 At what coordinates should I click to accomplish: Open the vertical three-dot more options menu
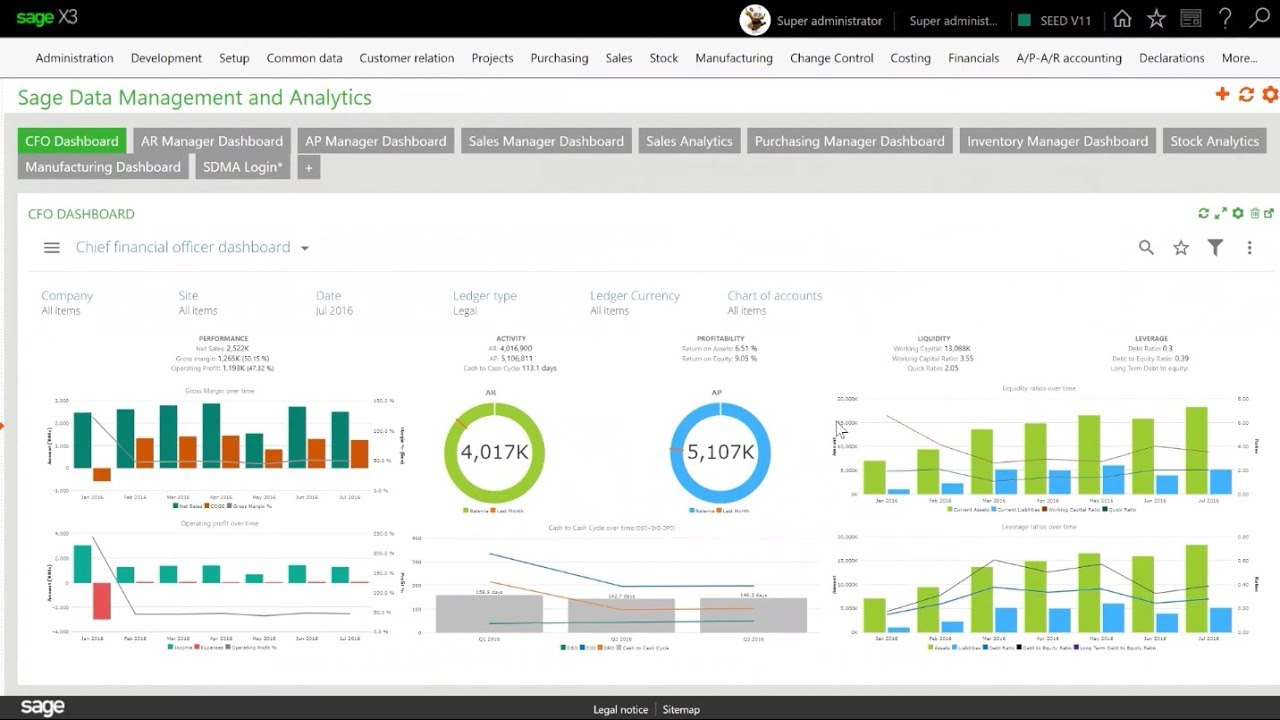click(x=1249, y=248)
